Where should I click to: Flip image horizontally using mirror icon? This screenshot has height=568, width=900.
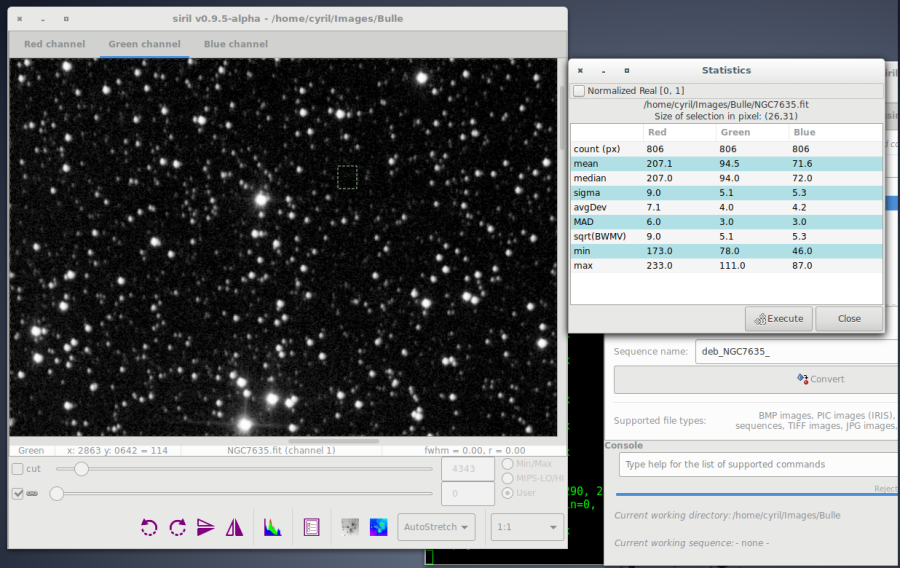click(x=235, y=527)
